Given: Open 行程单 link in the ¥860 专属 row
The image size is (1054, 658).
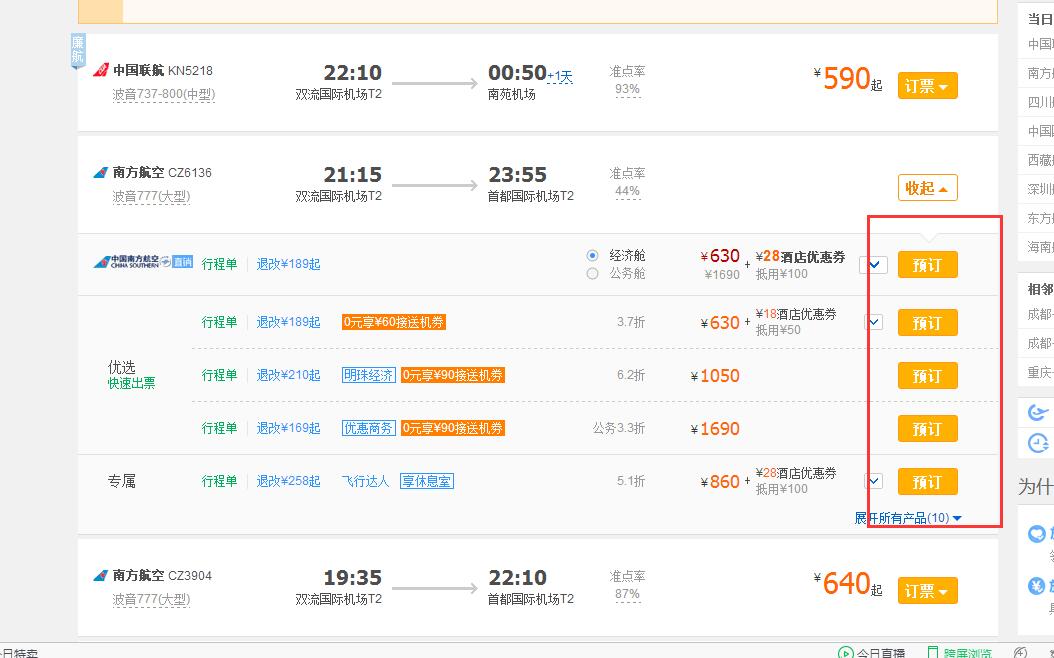Looking at the screenshot, I should [x=219, y=481].
